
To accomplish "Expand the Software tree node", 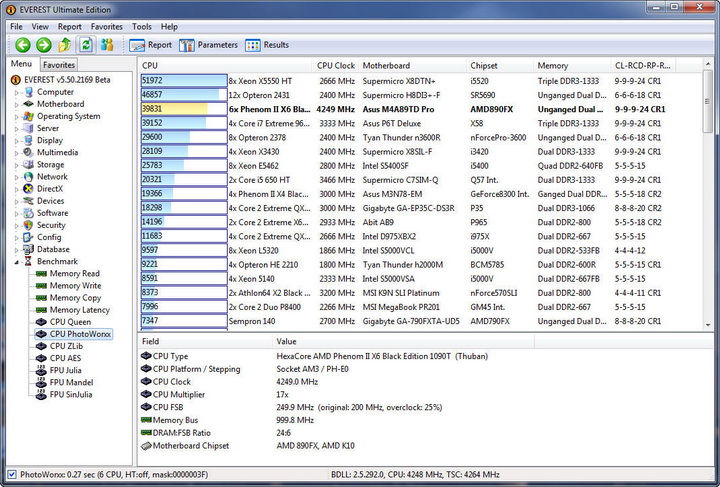I will click(17, 213).
